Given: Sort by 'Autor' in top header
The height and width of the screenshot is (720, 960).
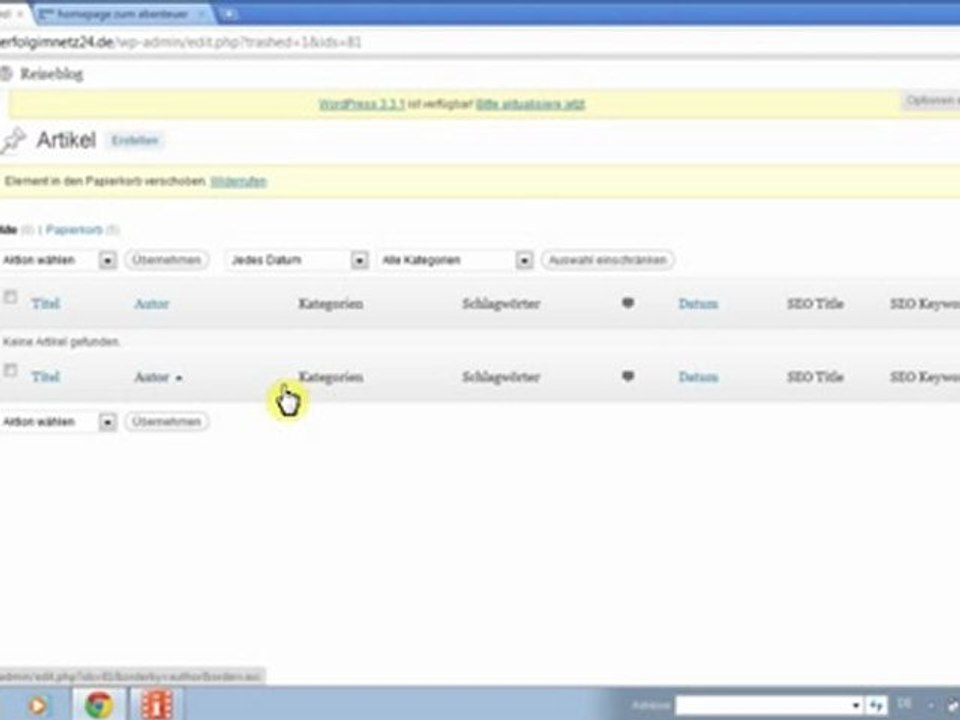Looking at the screenshot, I should pos(151,304).
